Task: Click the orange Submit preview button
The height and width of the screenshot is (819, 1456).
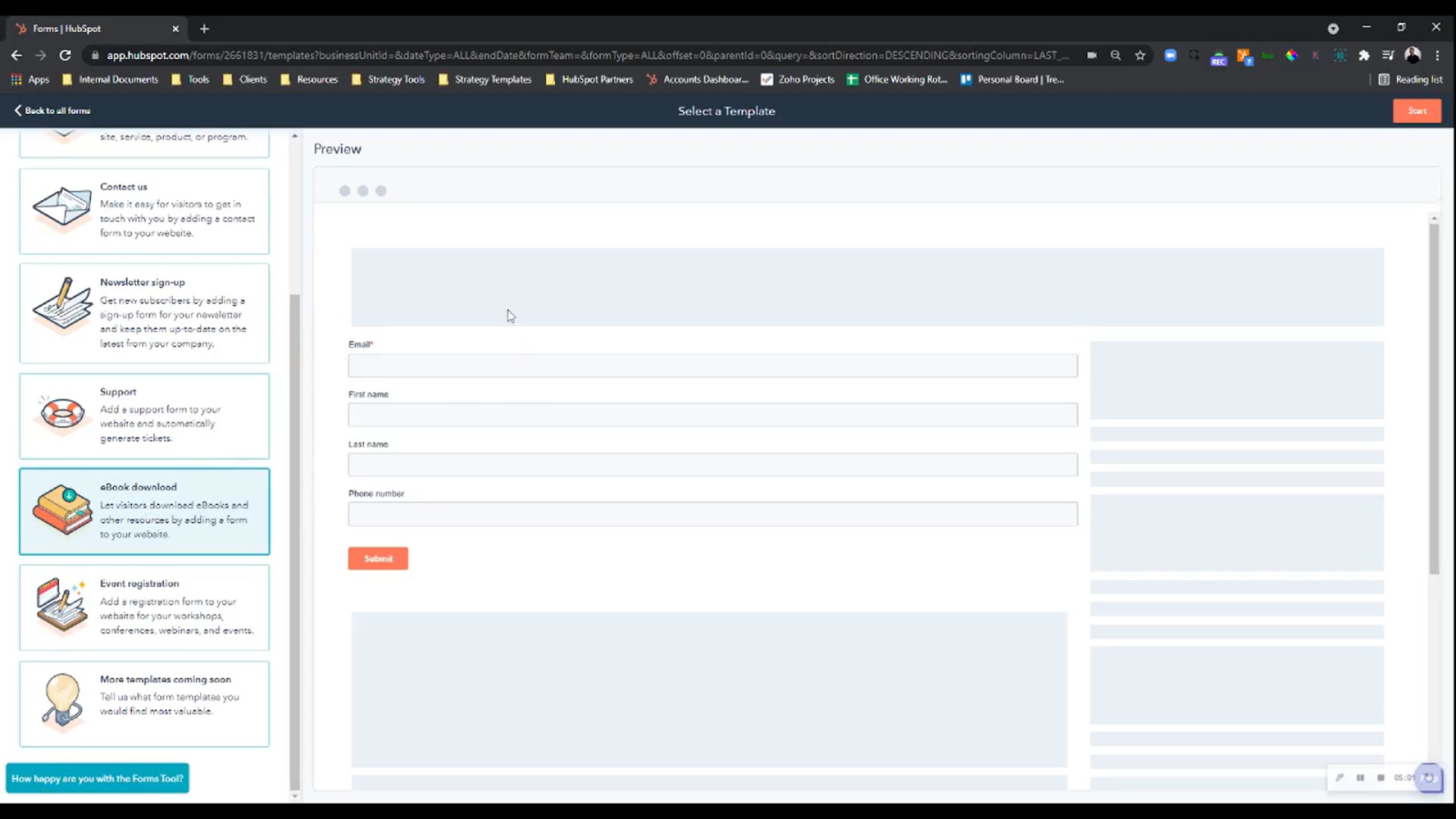Action: [x=378, y=559]
